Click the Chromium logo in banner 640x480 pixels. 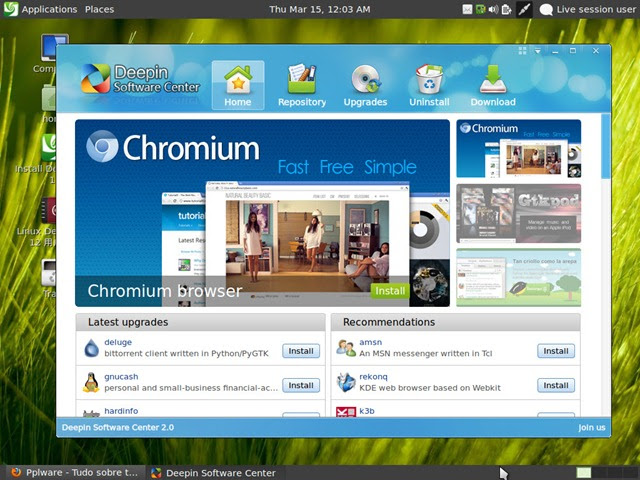102,146
